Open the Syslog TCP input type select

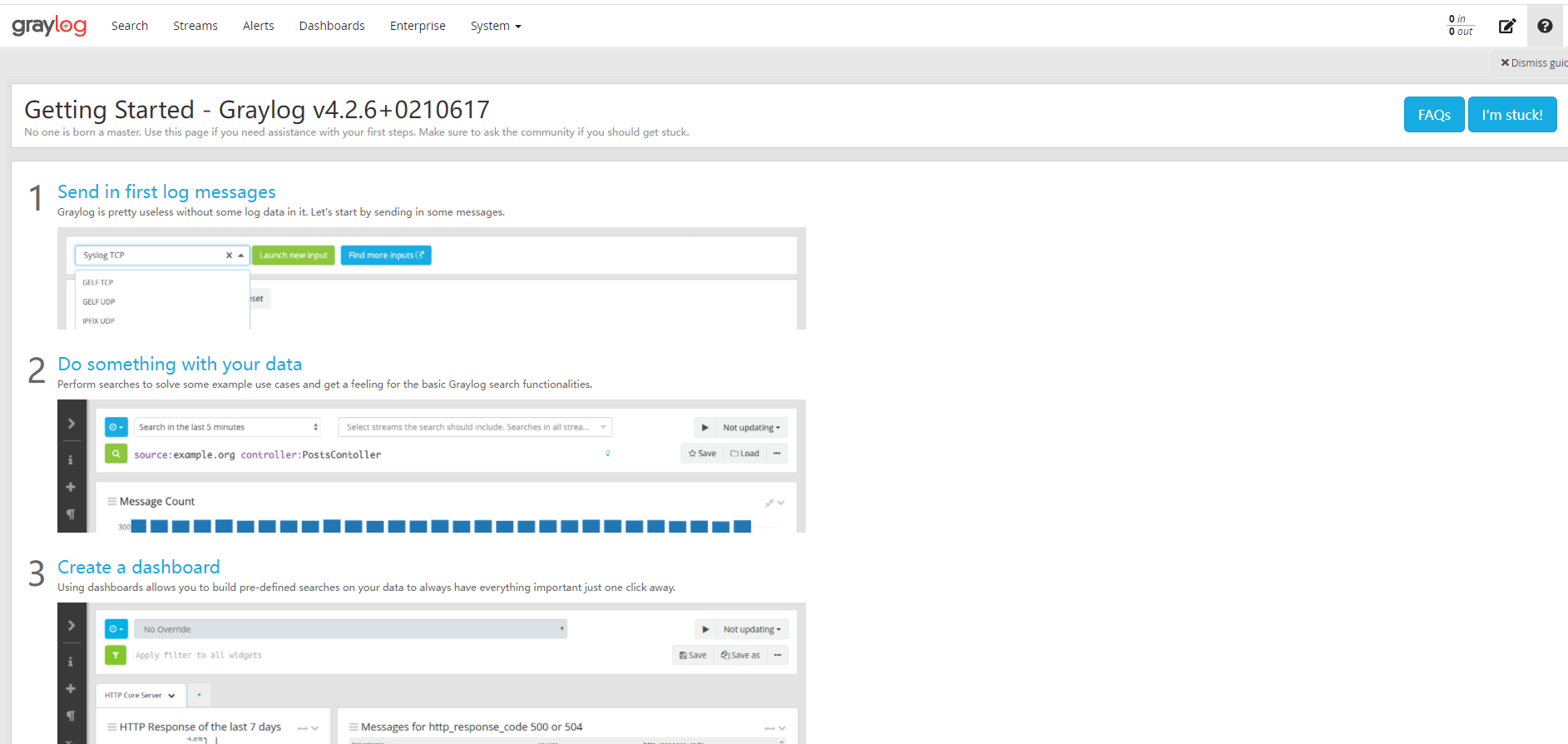[162, 255]
